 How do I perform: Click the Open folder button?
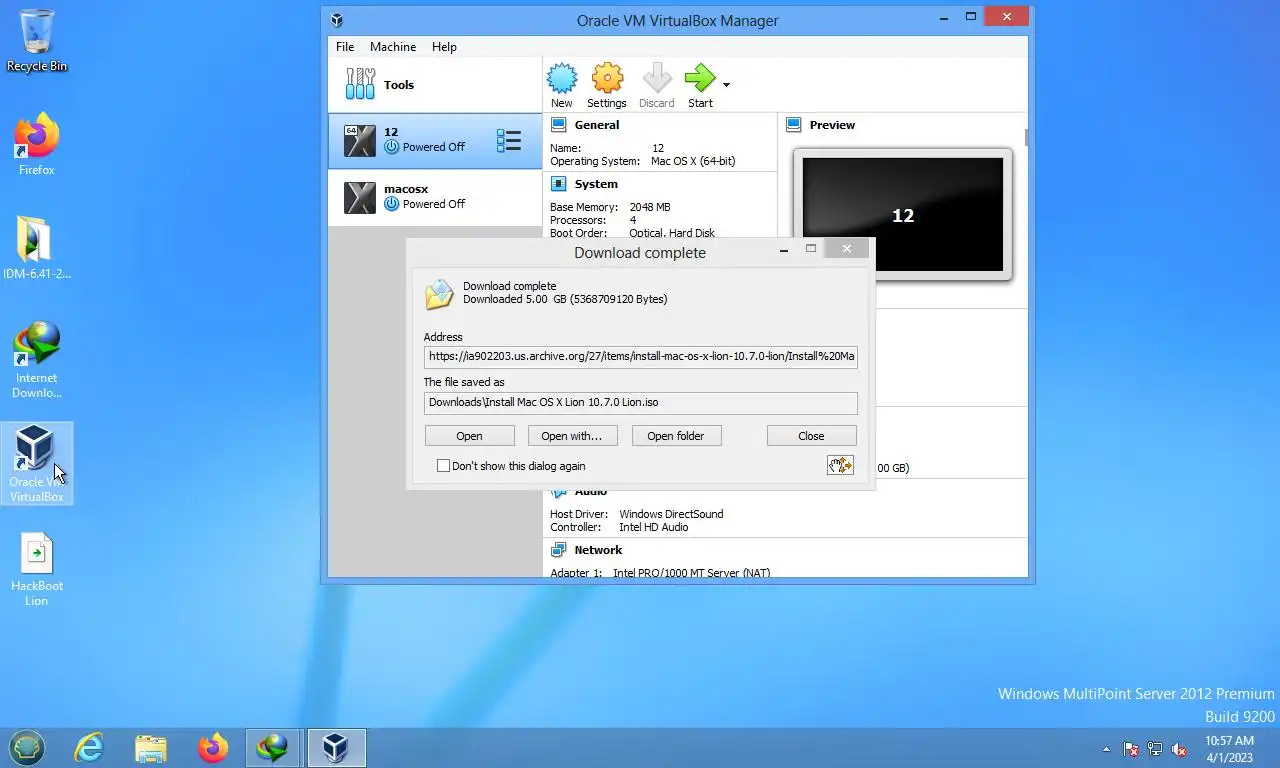click(x=676, y=436)
